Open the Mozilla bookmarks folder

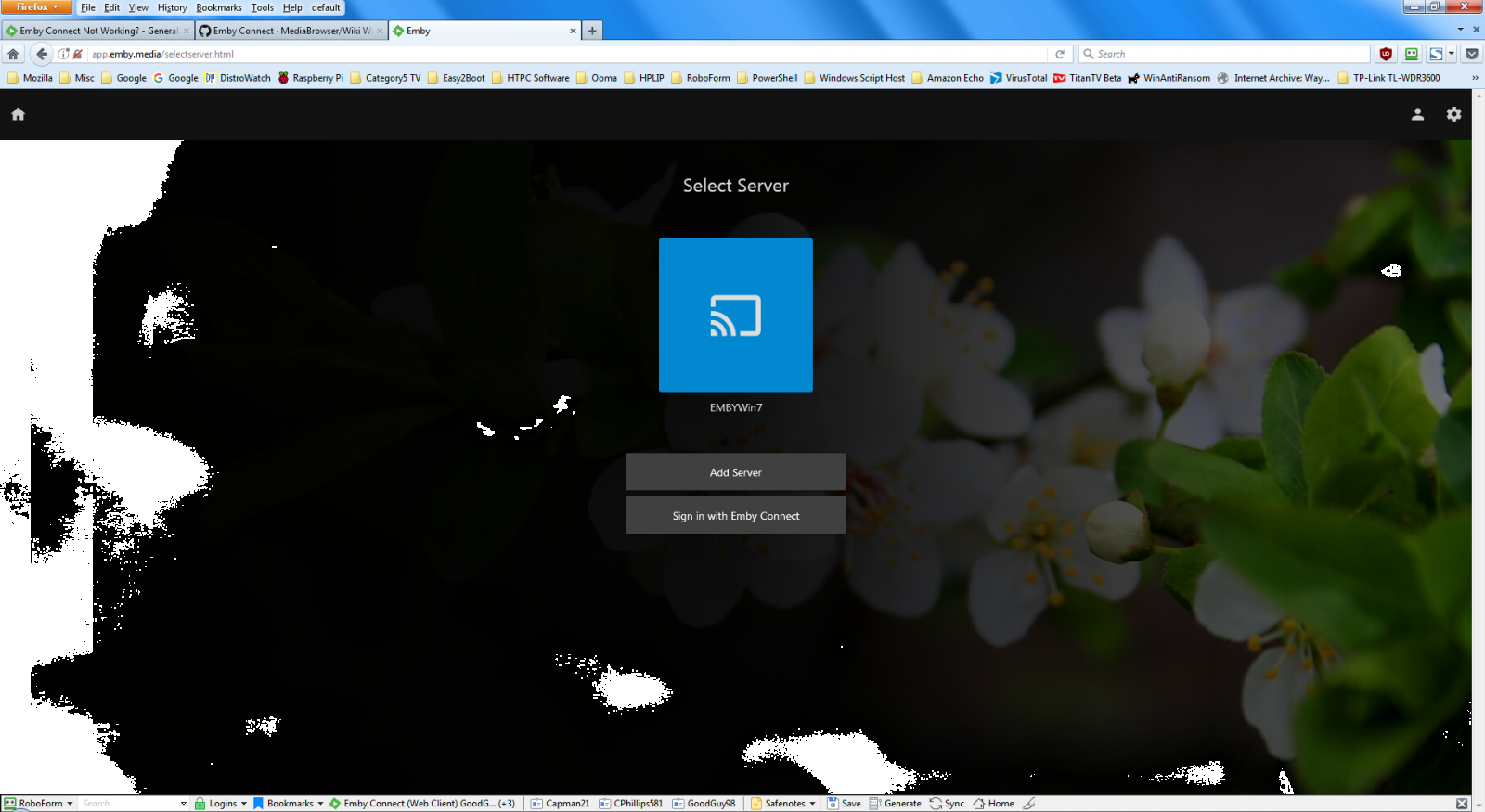coord(30,78)
